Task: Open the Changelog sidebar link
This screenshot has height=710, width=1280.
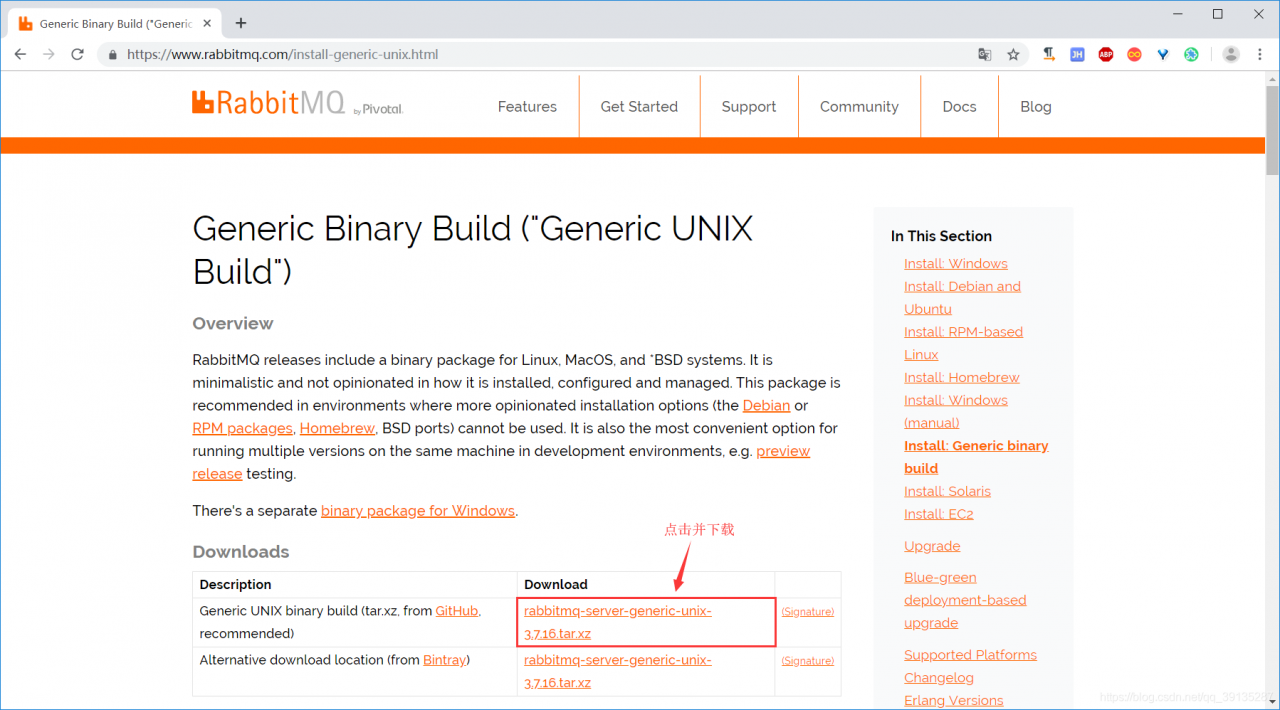Action: click(939, 678)
